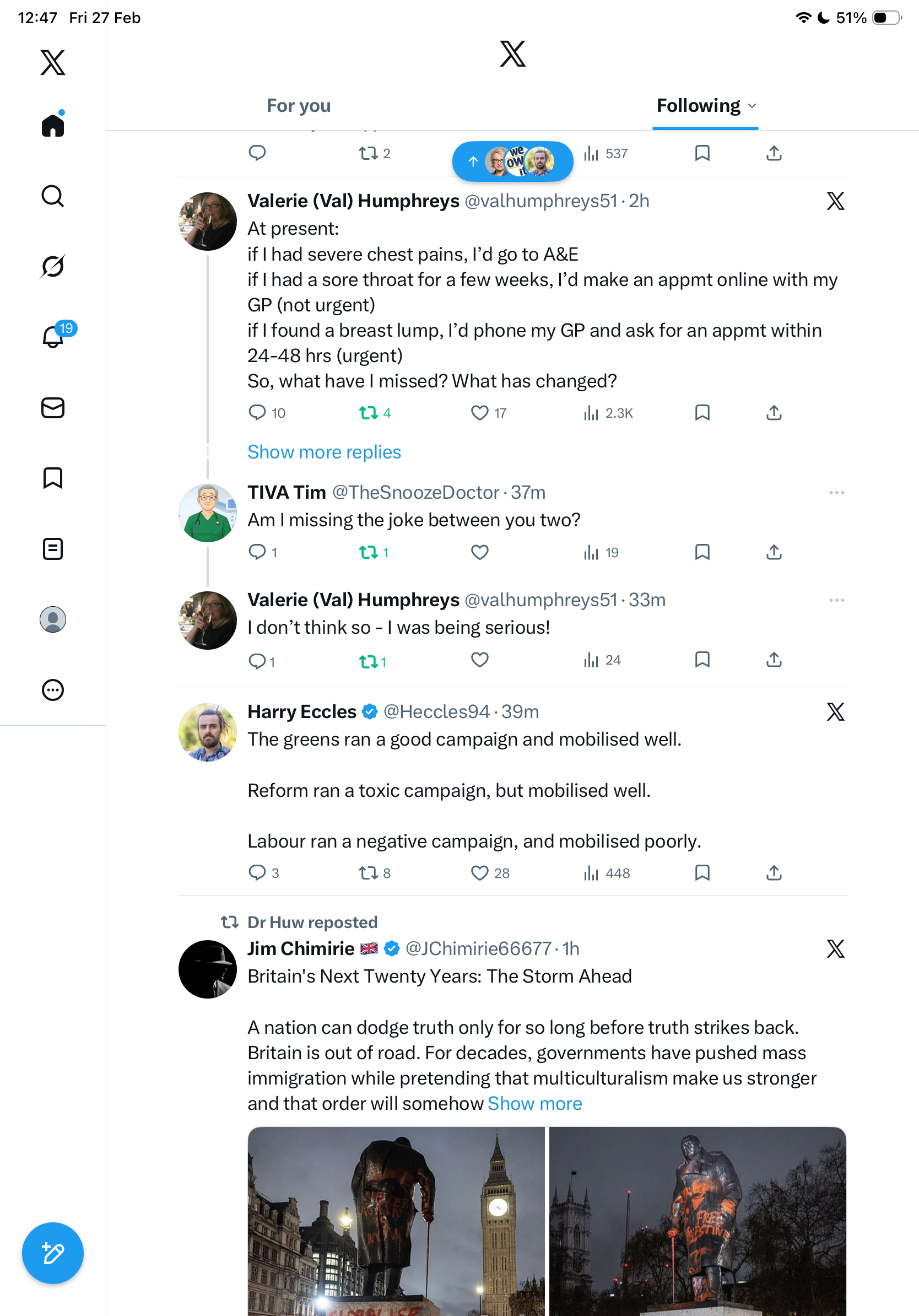This screenshot has height=1316, width=919.
Task: Bookmark TIVA Tim's reply
Action: tap(702, 552)
